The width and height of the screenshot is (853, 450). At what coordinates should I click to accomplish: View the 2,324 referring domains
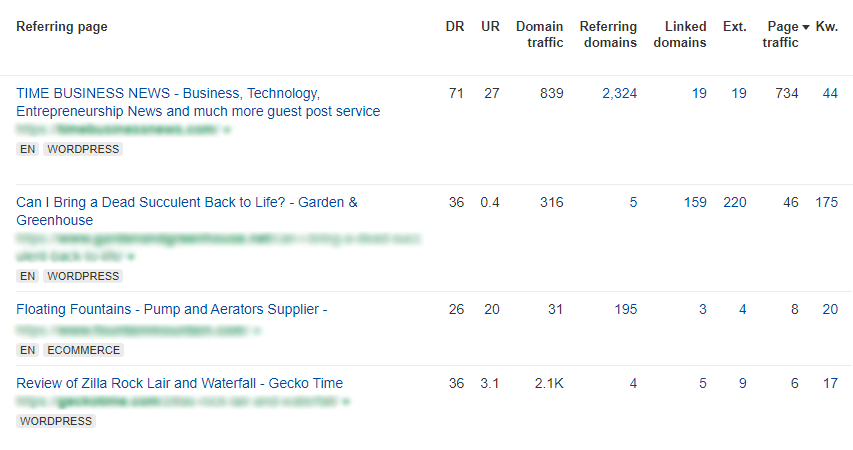pyautogui.click(x=620, y=94)
